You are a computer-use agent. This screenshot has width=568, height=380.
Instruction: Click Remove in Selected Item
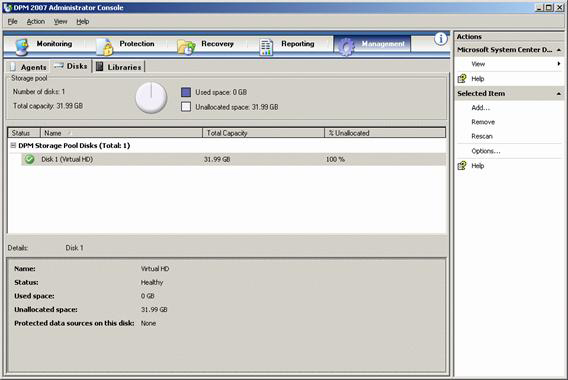pyautogui.click(x=483, y=122)
